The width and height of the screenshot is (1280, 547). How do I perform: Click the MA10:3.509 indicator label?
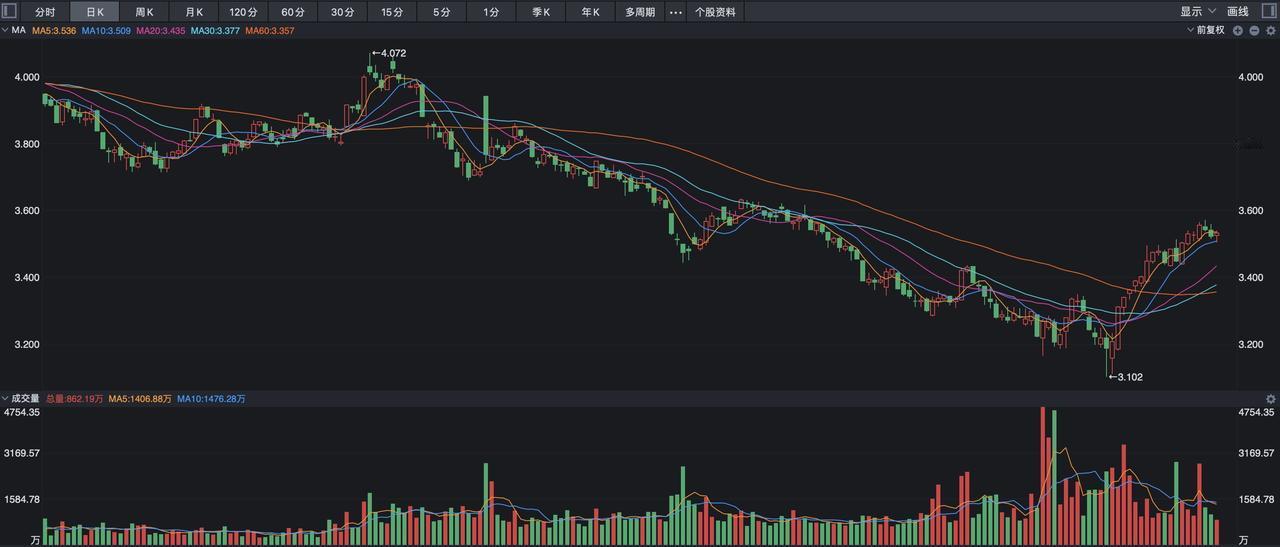106,31
